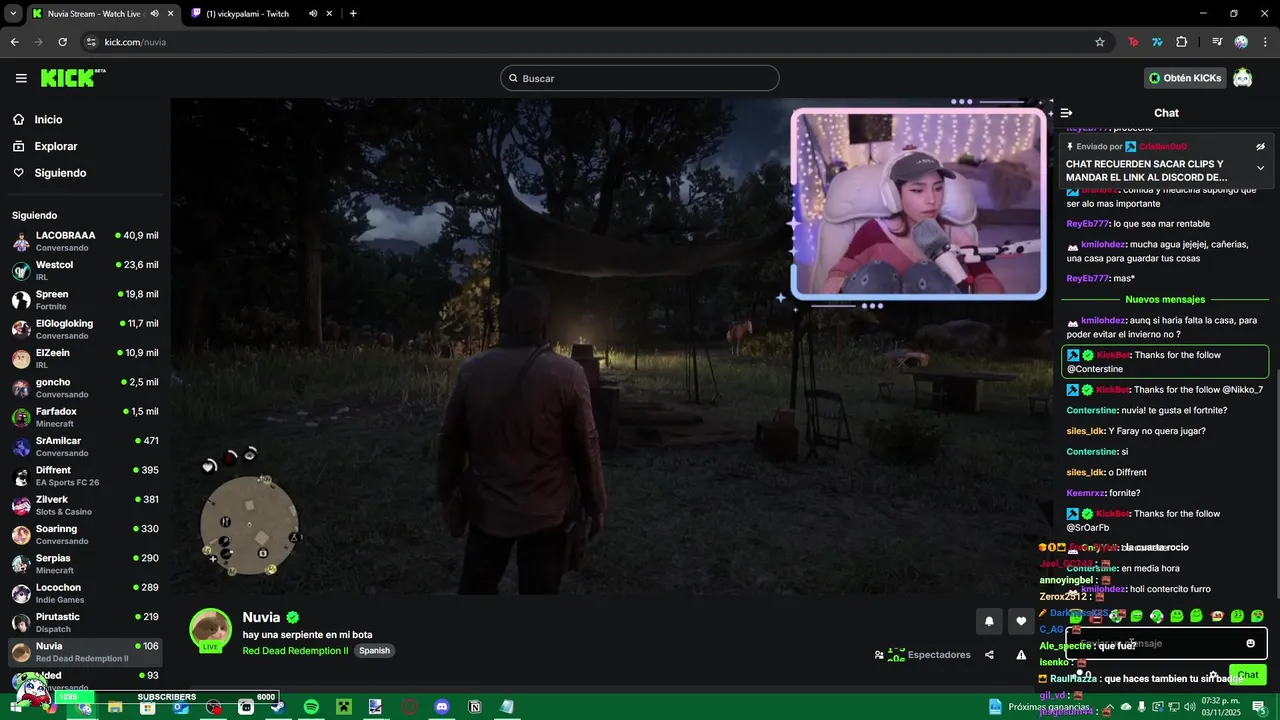This screenshot has width=1280, height=720.
Task: Open Farfadox channel in sidebar
Action: tap(85, 417)
